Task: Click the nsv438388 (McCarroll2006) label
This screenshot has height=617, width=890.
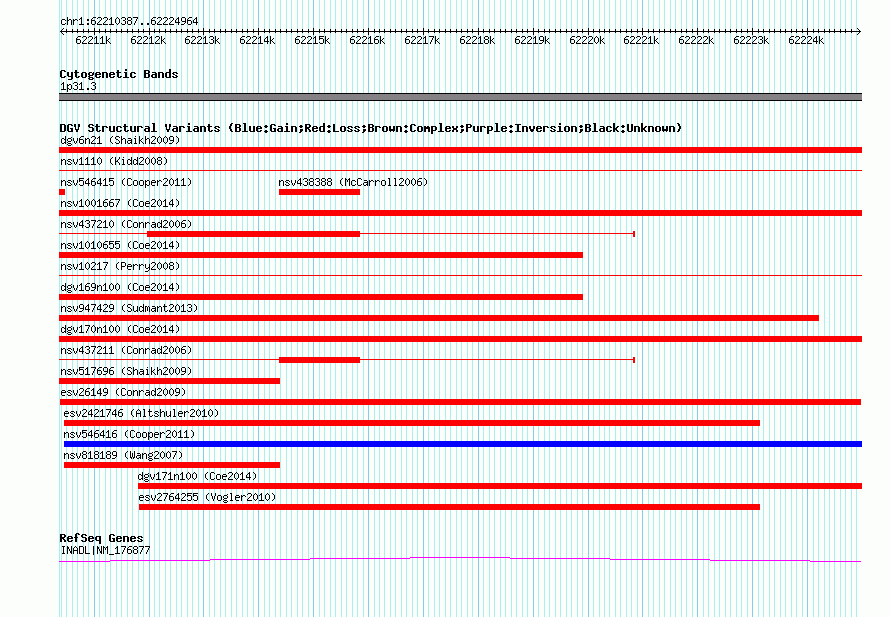Action: (353, 182)
